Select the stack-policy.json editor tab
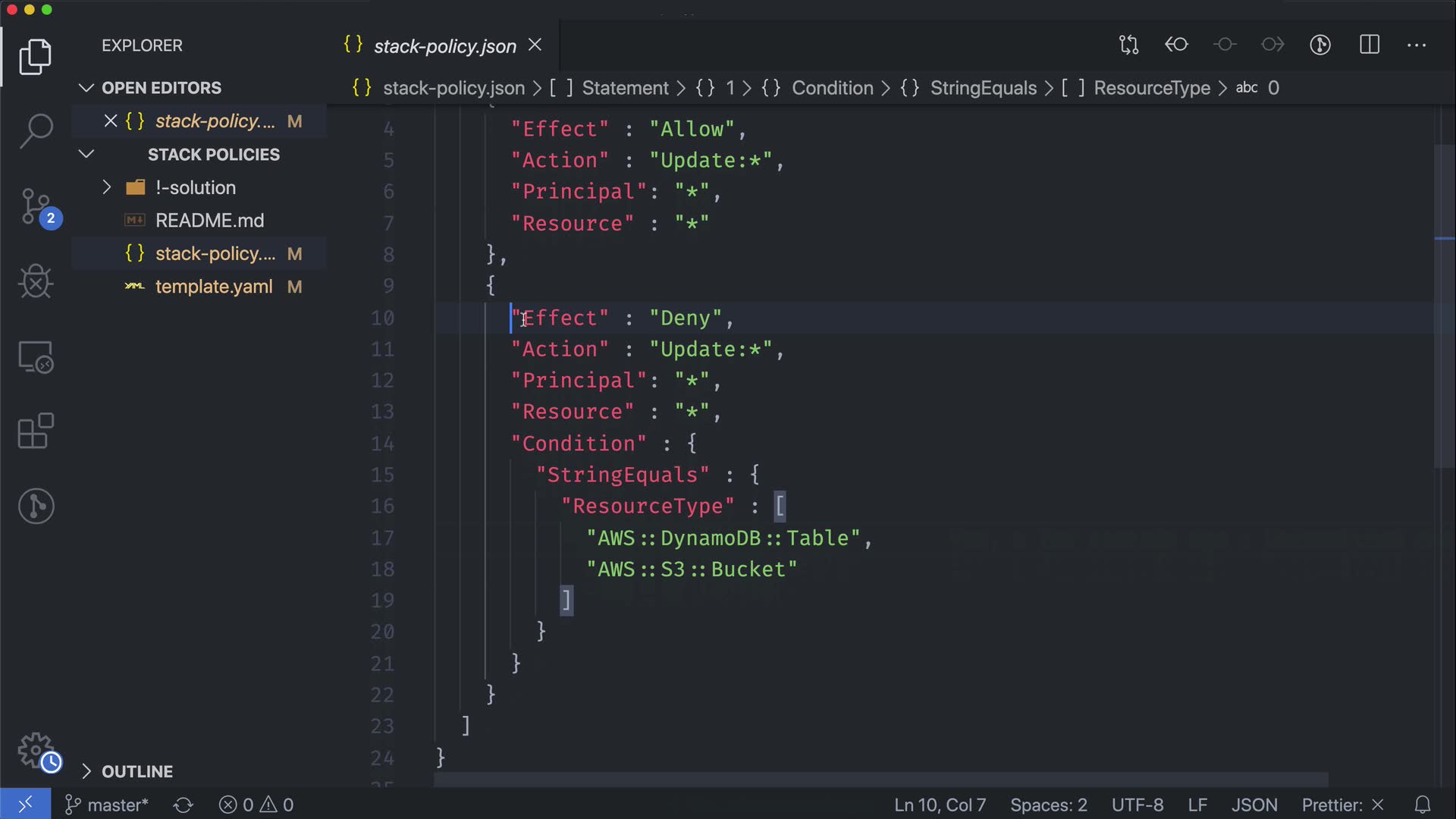 (444, 46)
